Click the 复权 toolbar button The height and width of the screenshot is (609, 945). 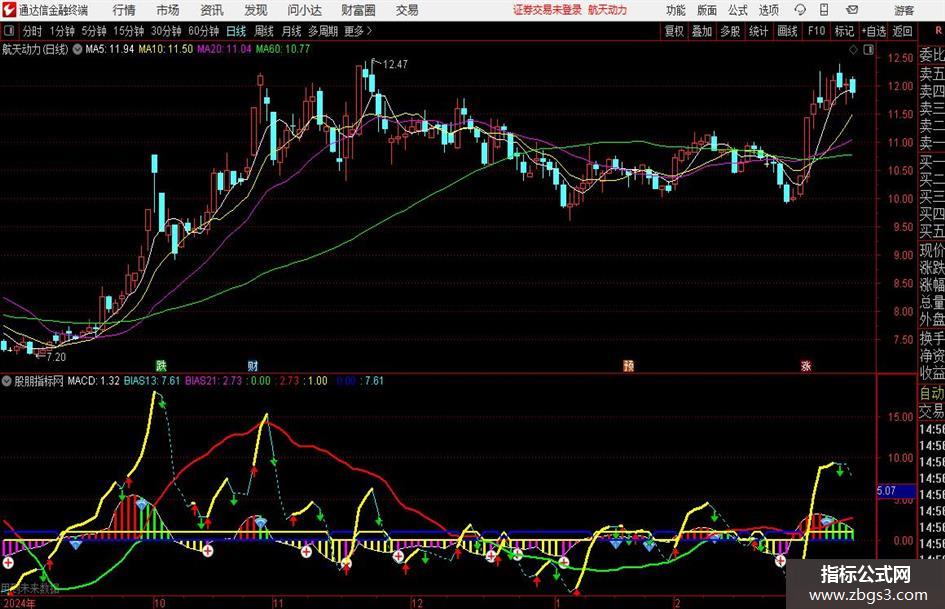(x=674, y=31)
